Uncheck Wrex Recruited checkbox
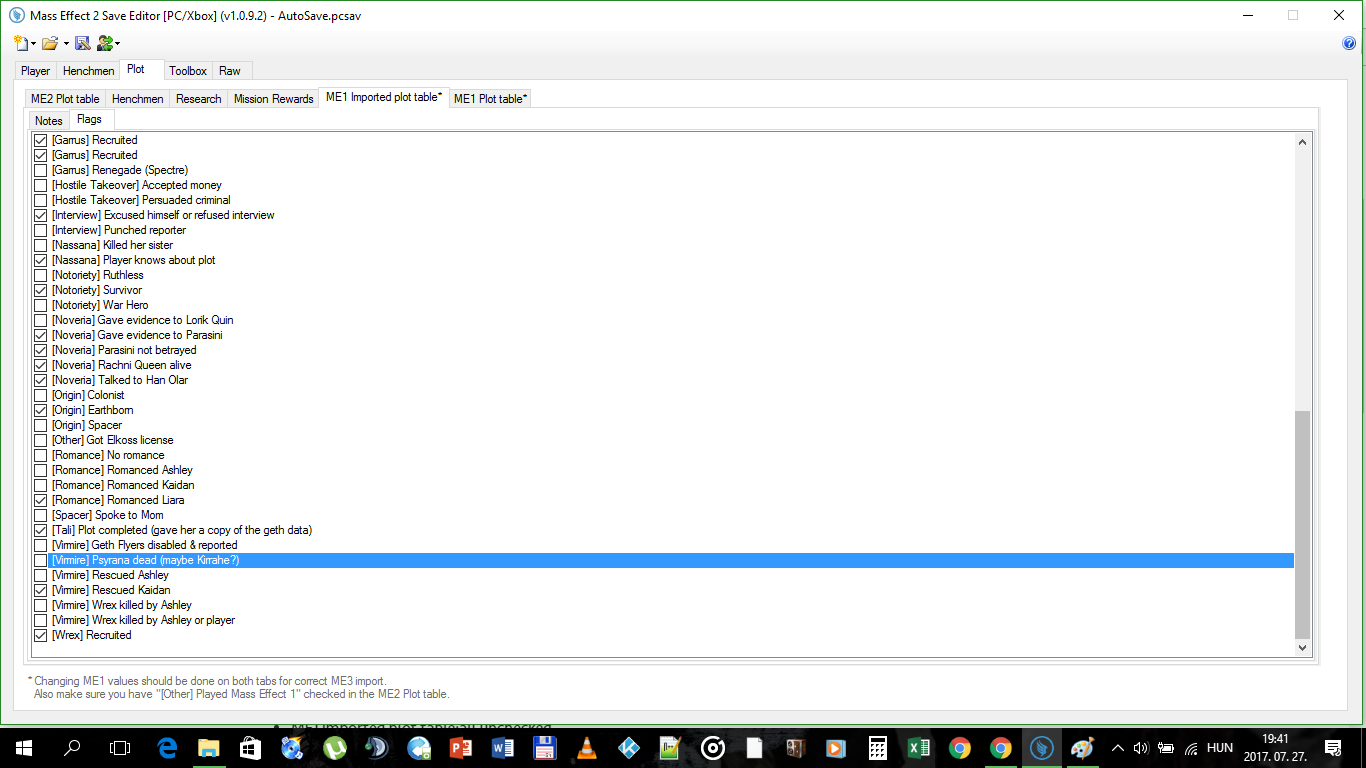1366x768 pixels. pyautogui.click(x=41, y=635)
